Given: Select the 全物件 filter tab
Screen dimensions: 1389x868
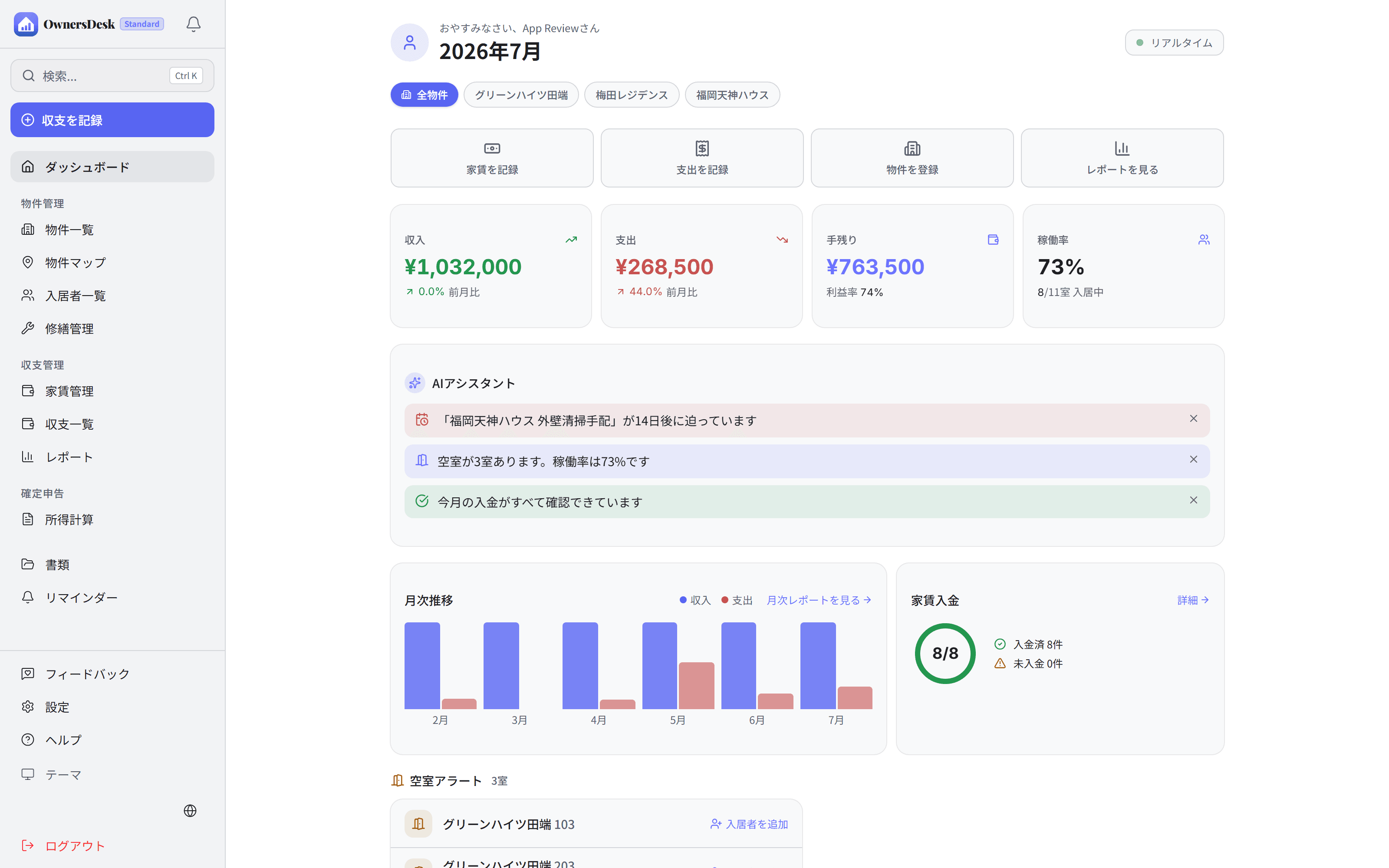Looking at the screenshot, I should click(x=424, y=95).
